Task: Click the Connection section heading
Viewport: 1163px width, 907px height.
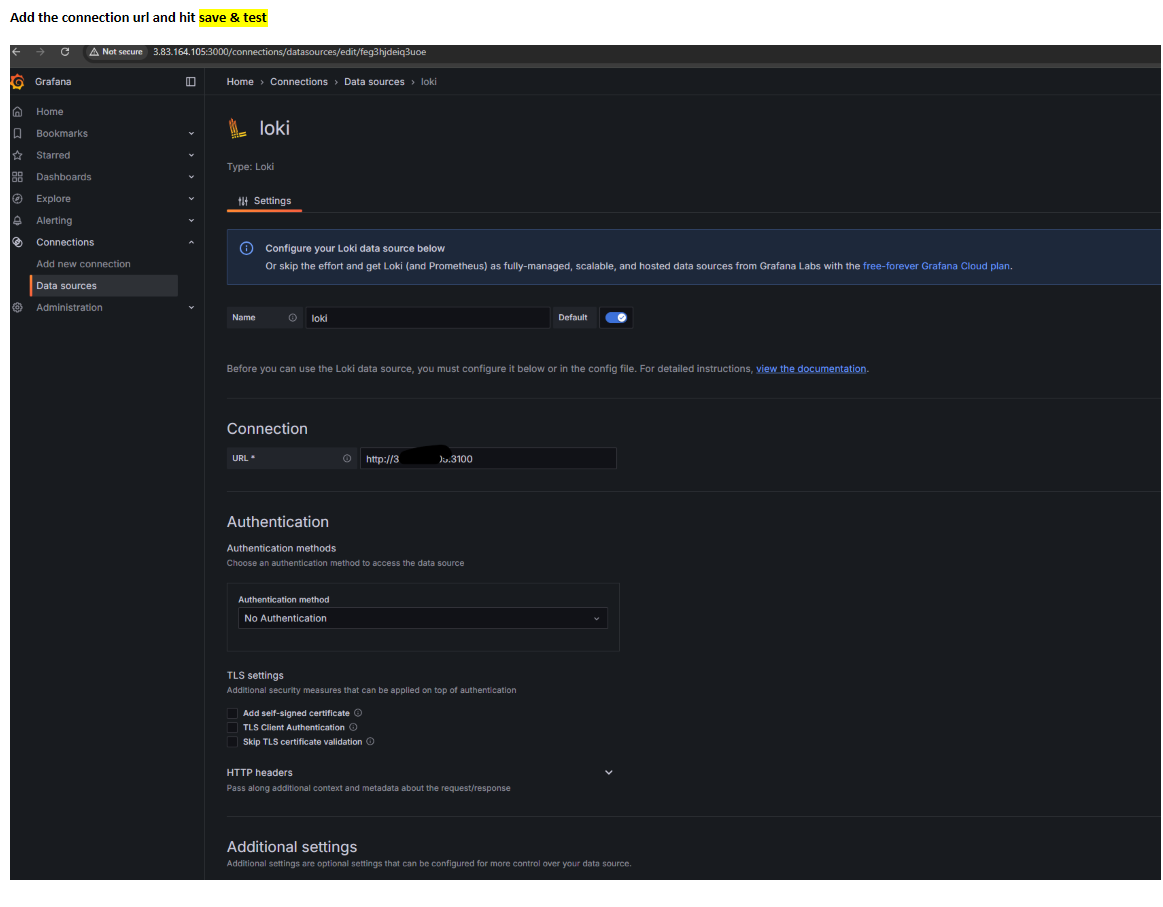Action: pyautogui.click(x=267, y=429)
